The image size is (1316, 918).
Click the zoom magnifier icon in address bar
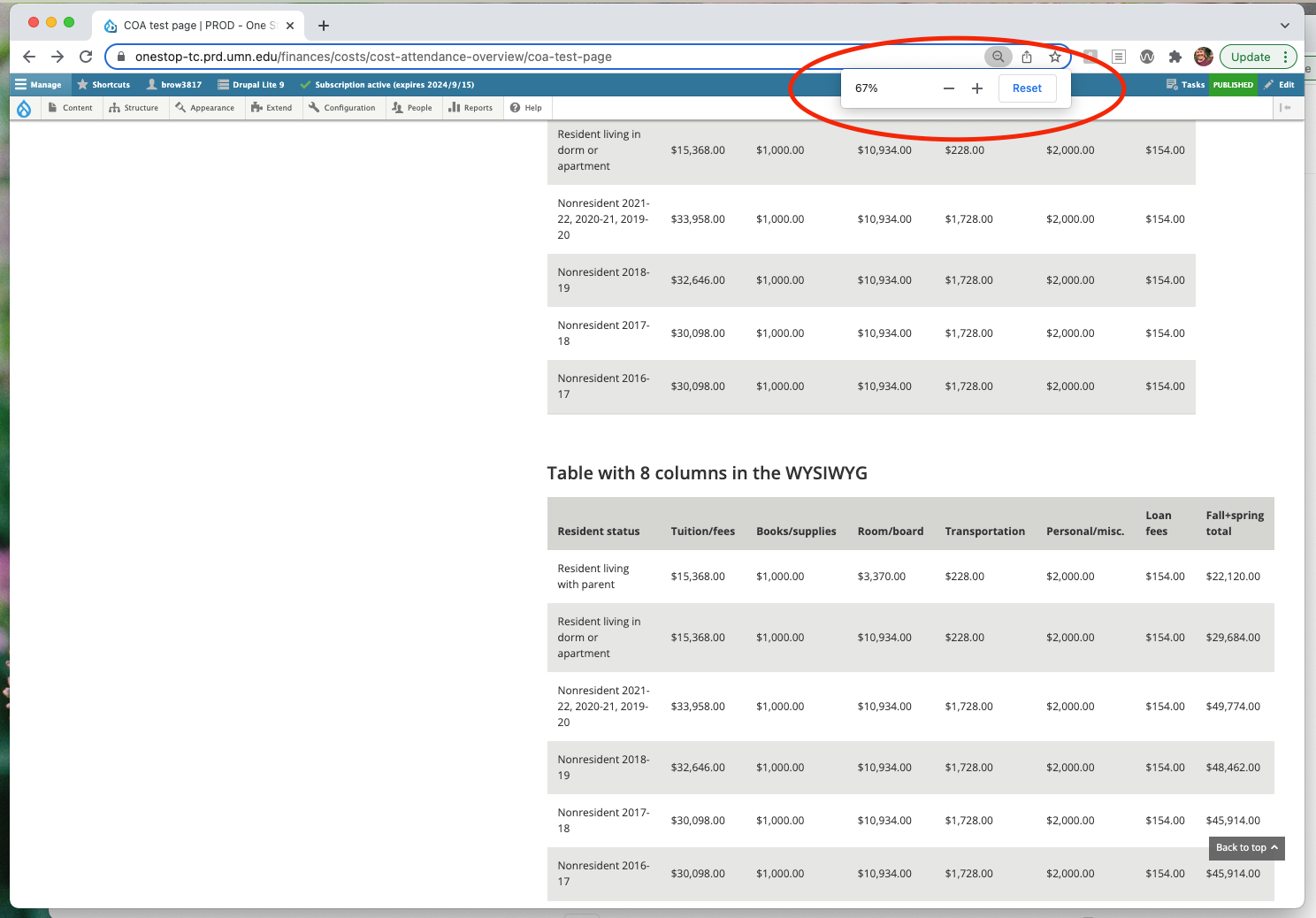pos(998,57)
